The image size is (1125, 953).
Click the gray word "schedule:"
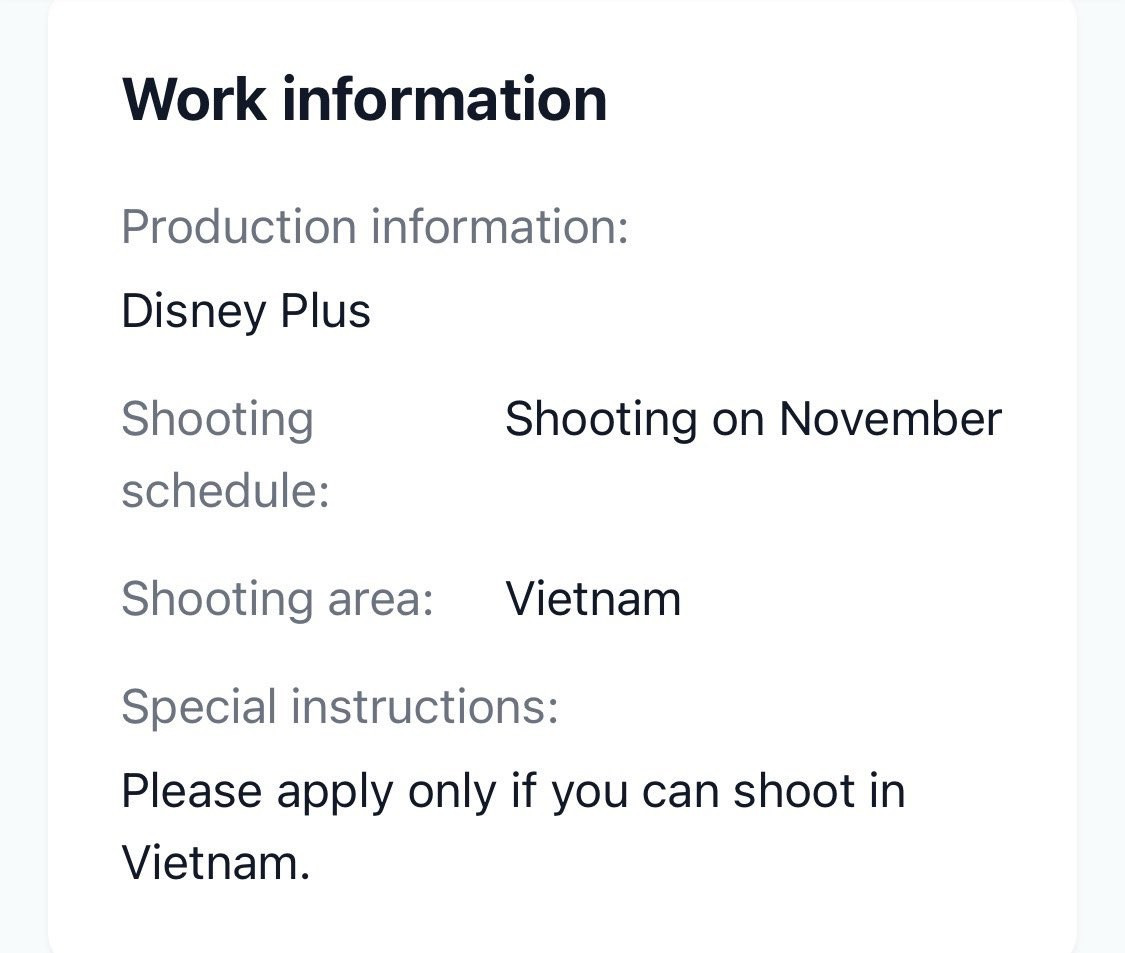[x=225, y=491]
